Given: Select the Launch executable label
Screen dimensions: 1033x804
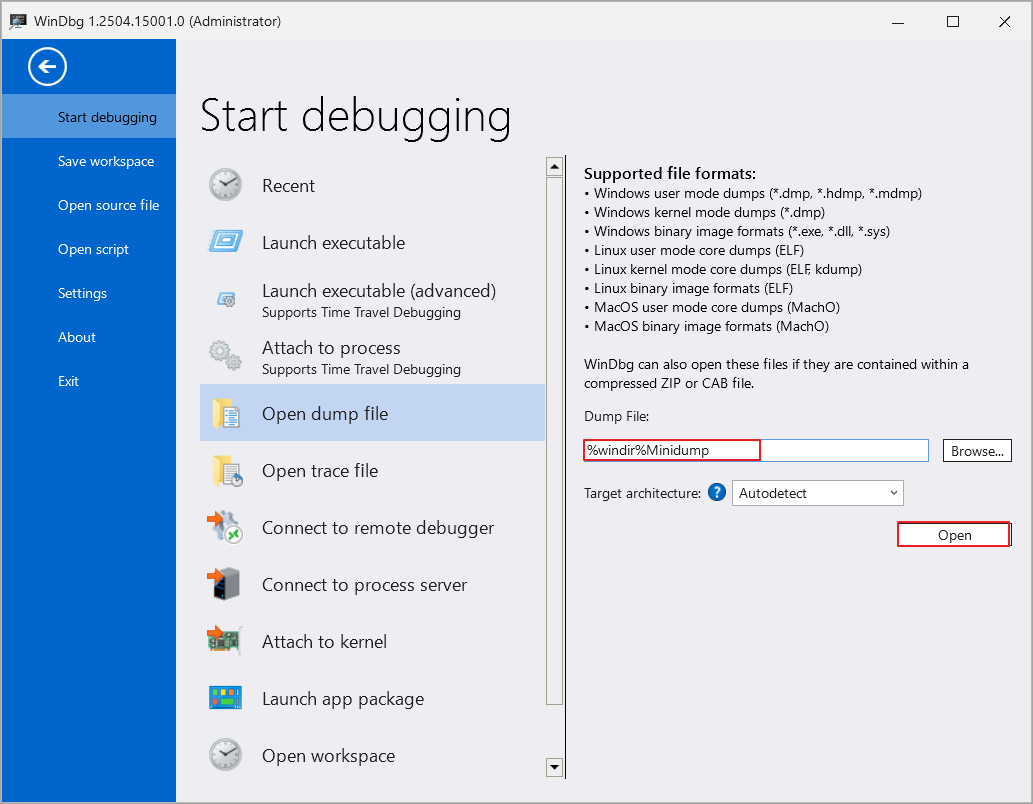Looking at the screenshot, I should click(x=333, y=243).
